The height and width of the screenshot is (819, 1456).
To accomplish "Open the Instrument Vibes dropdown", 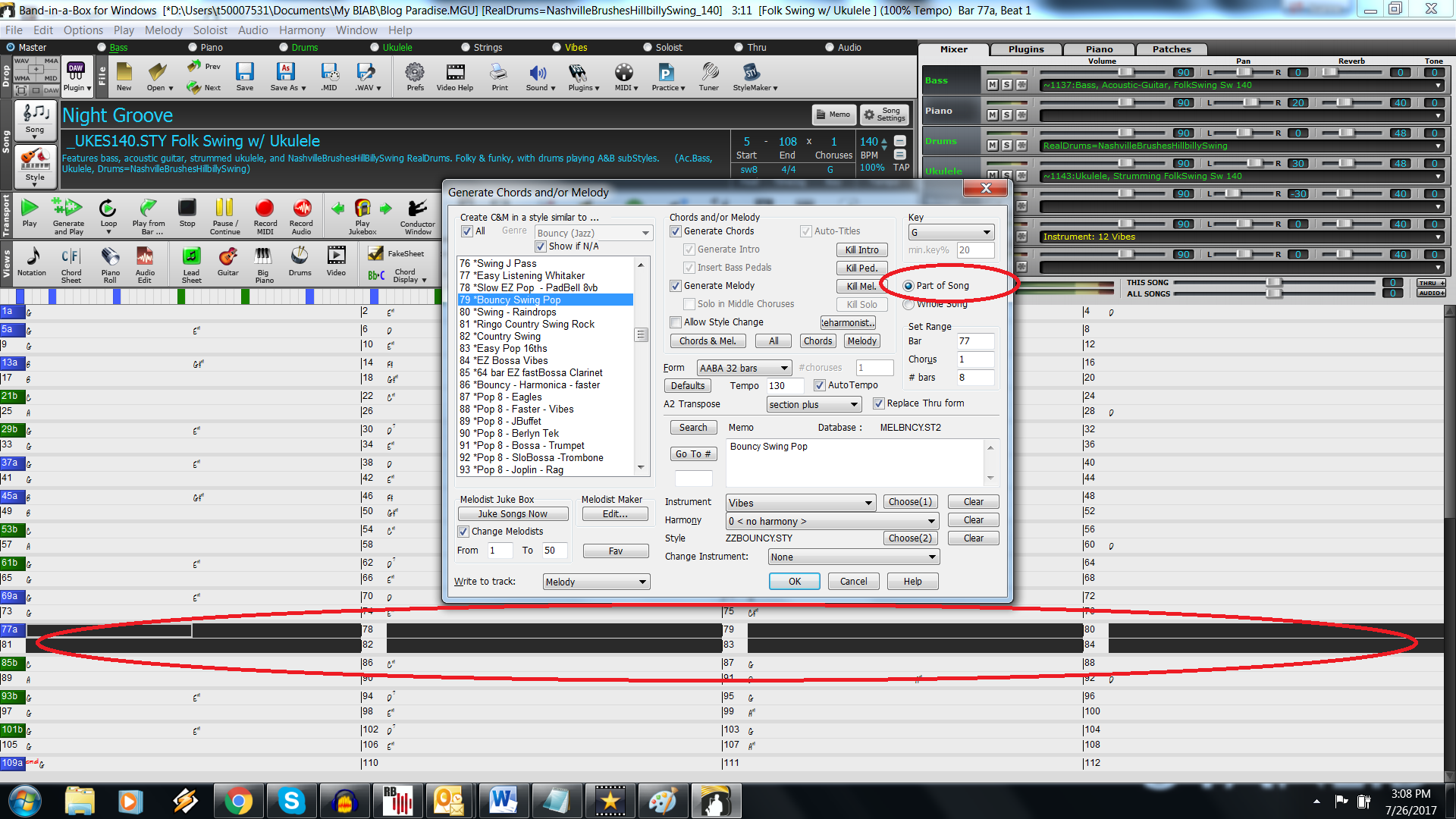I will pyautogui.click(x=800, y=503).
